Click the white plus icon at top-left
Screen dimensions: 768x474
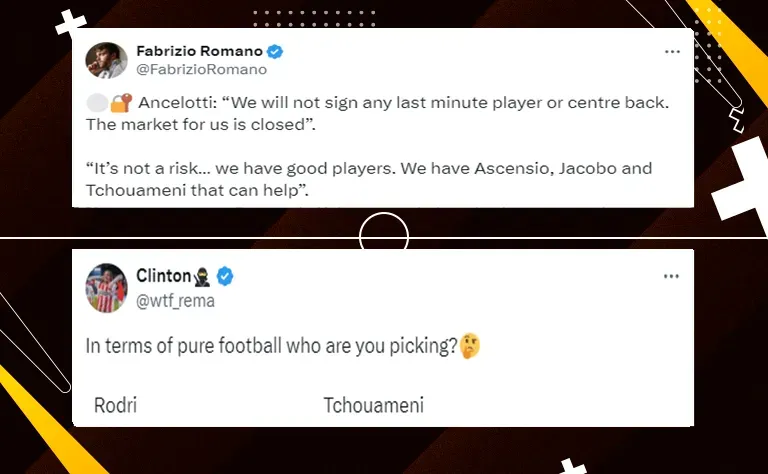point(71,24)
